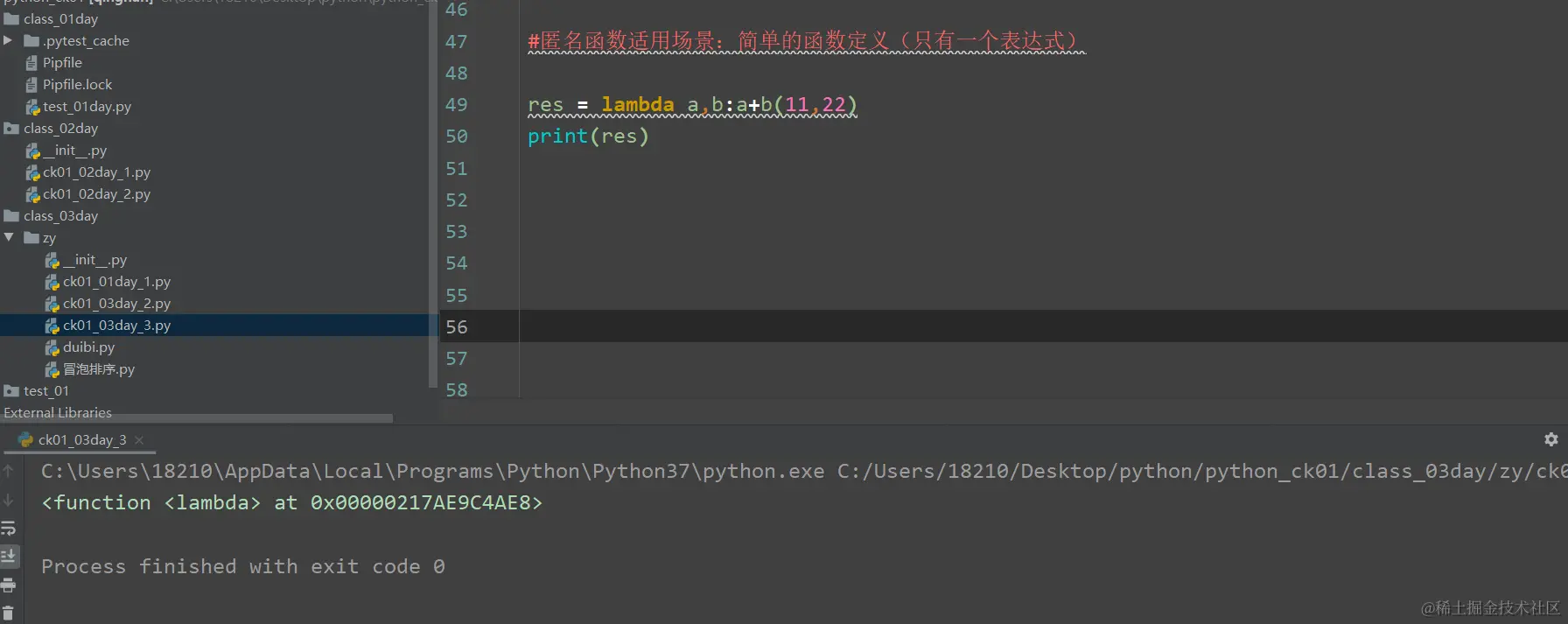1568x624 pixels.
Task: Click line number 53 in the gutter
Action: click(456, 231)
